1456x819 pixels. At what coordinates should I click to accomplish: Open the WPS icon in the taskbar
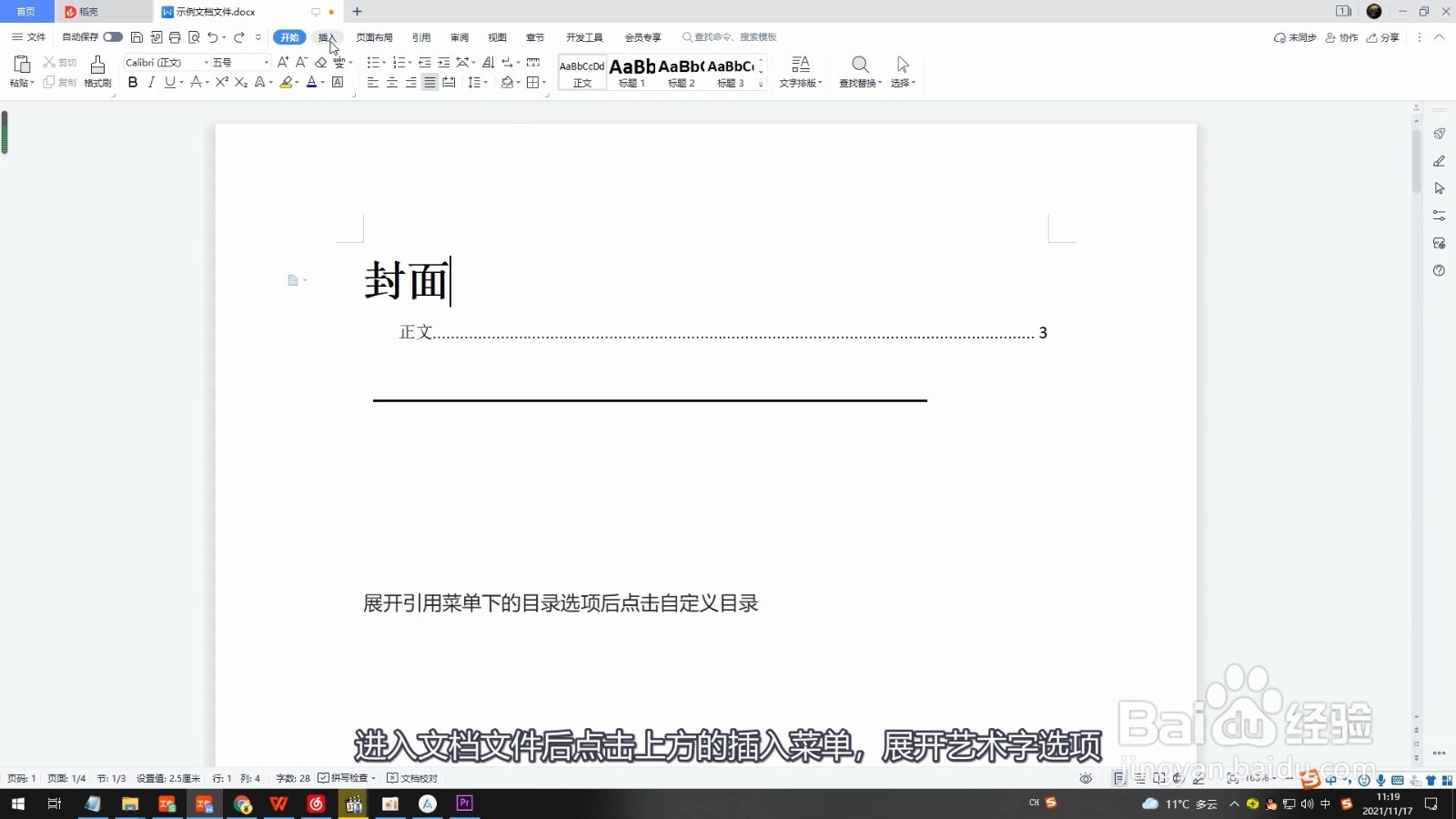click(278, 804)
